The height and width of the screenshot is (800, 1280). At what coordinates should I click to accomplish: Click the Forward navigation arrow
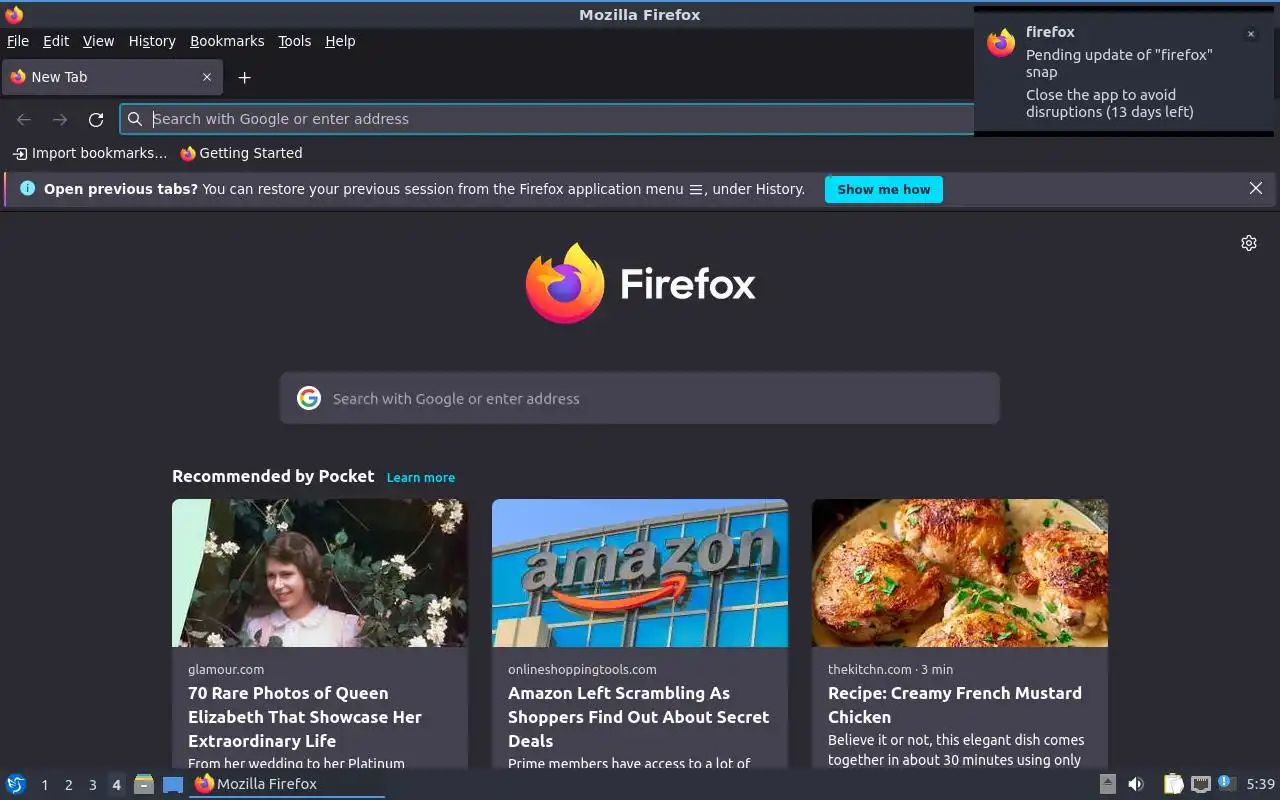point(60,119)
